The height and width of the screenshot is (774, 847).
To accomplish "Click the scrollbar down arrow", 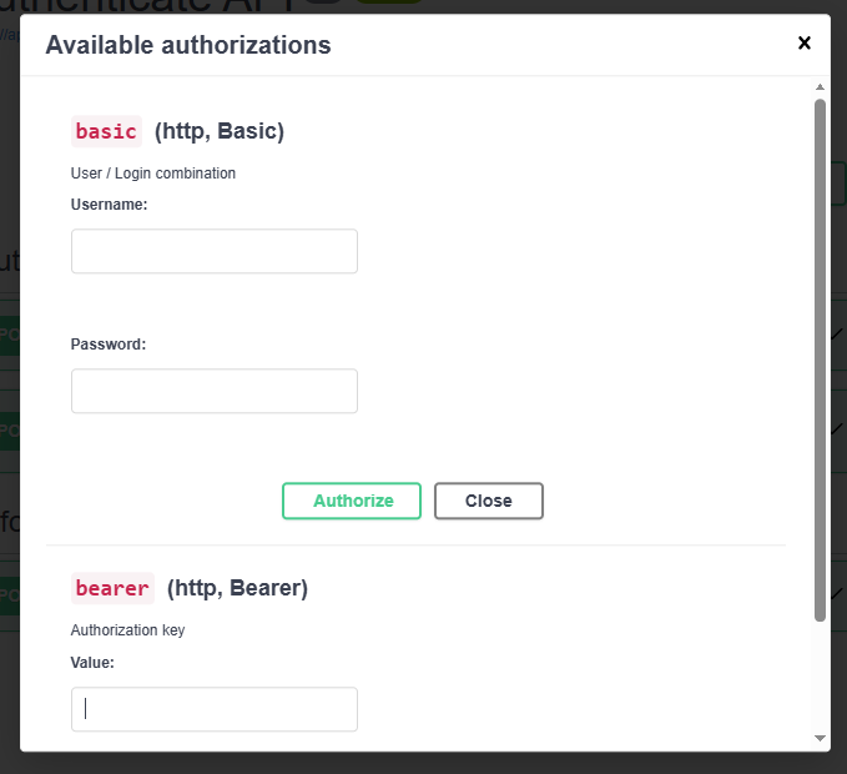I will [819, 738].
